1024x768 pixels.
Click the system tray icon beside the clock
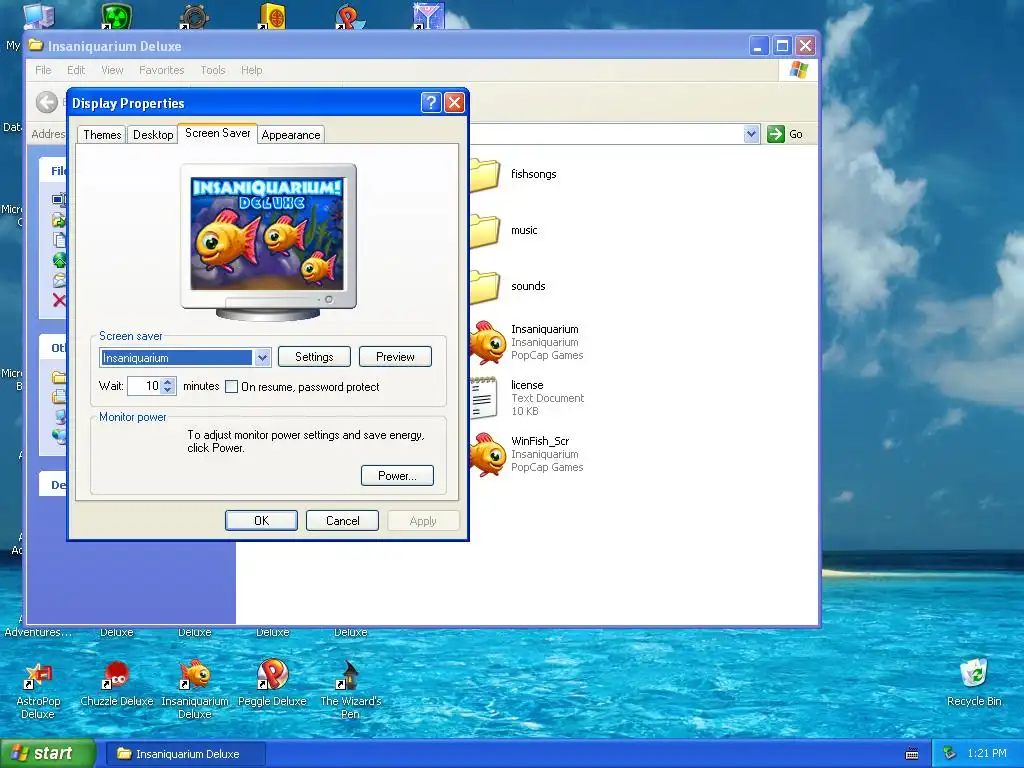click(950, 753)
